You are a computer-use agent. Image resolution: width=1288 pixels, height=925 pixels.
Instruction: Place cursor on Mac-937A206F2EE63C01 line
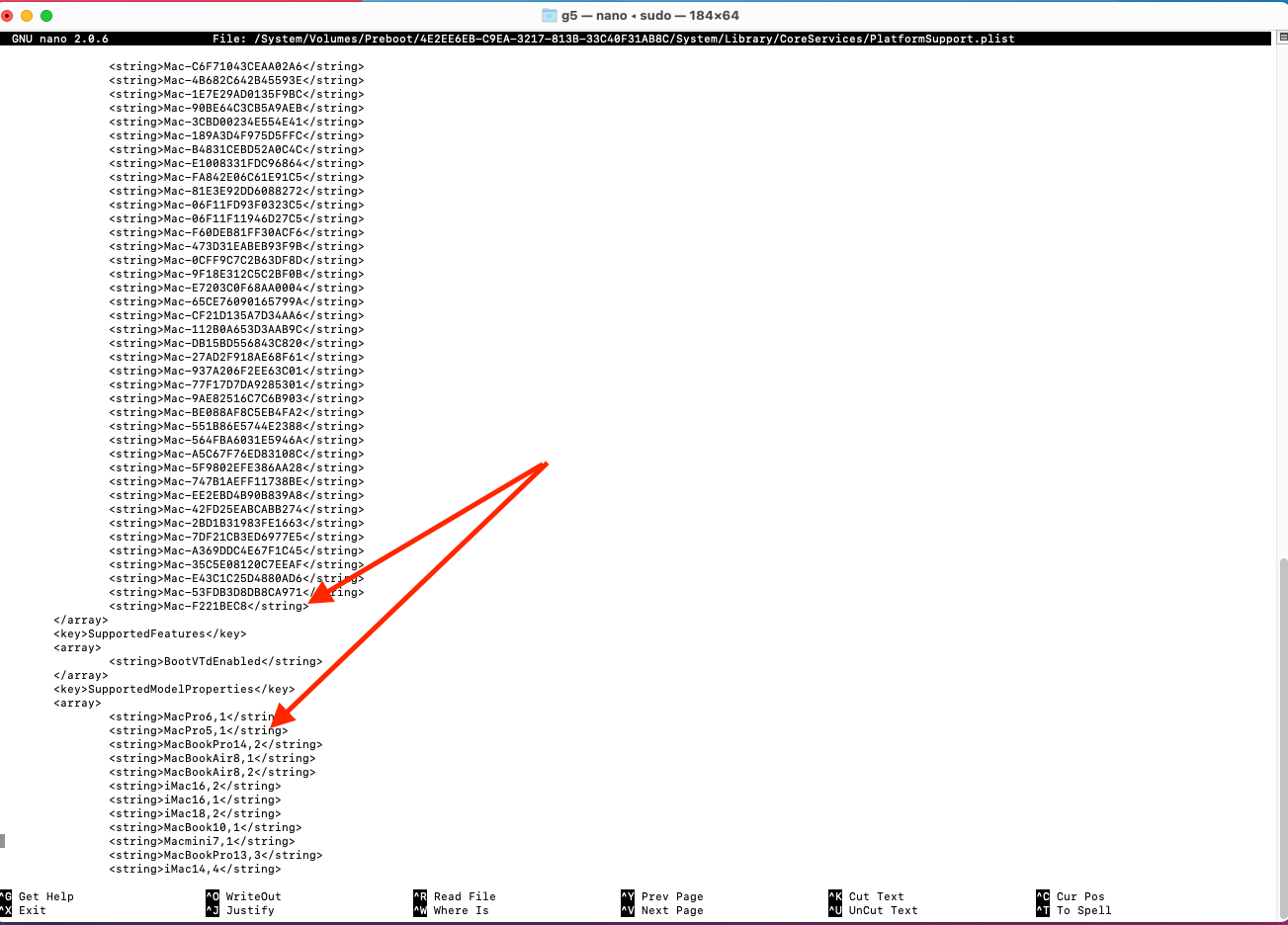[236, 371]
